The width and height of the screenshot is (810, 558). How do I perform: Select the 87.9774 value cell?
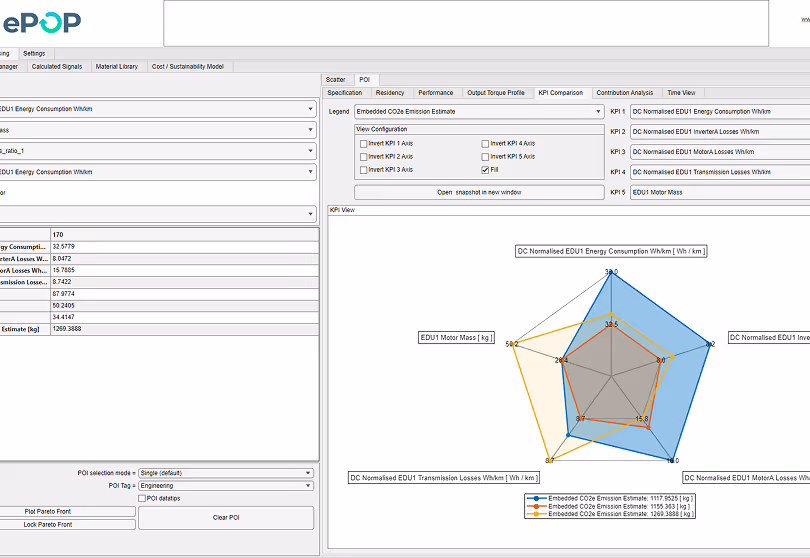point(184,294)
